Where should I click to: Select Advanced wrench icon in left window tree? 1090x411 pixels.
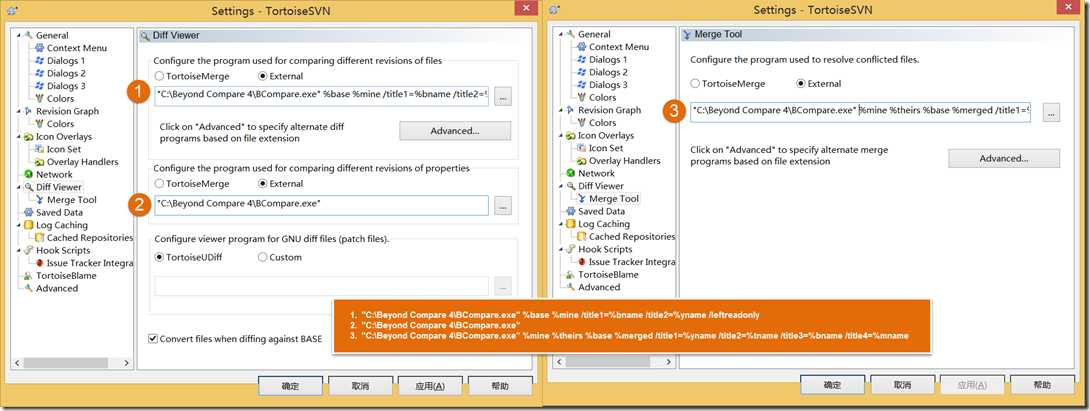[x=29, y=288]
